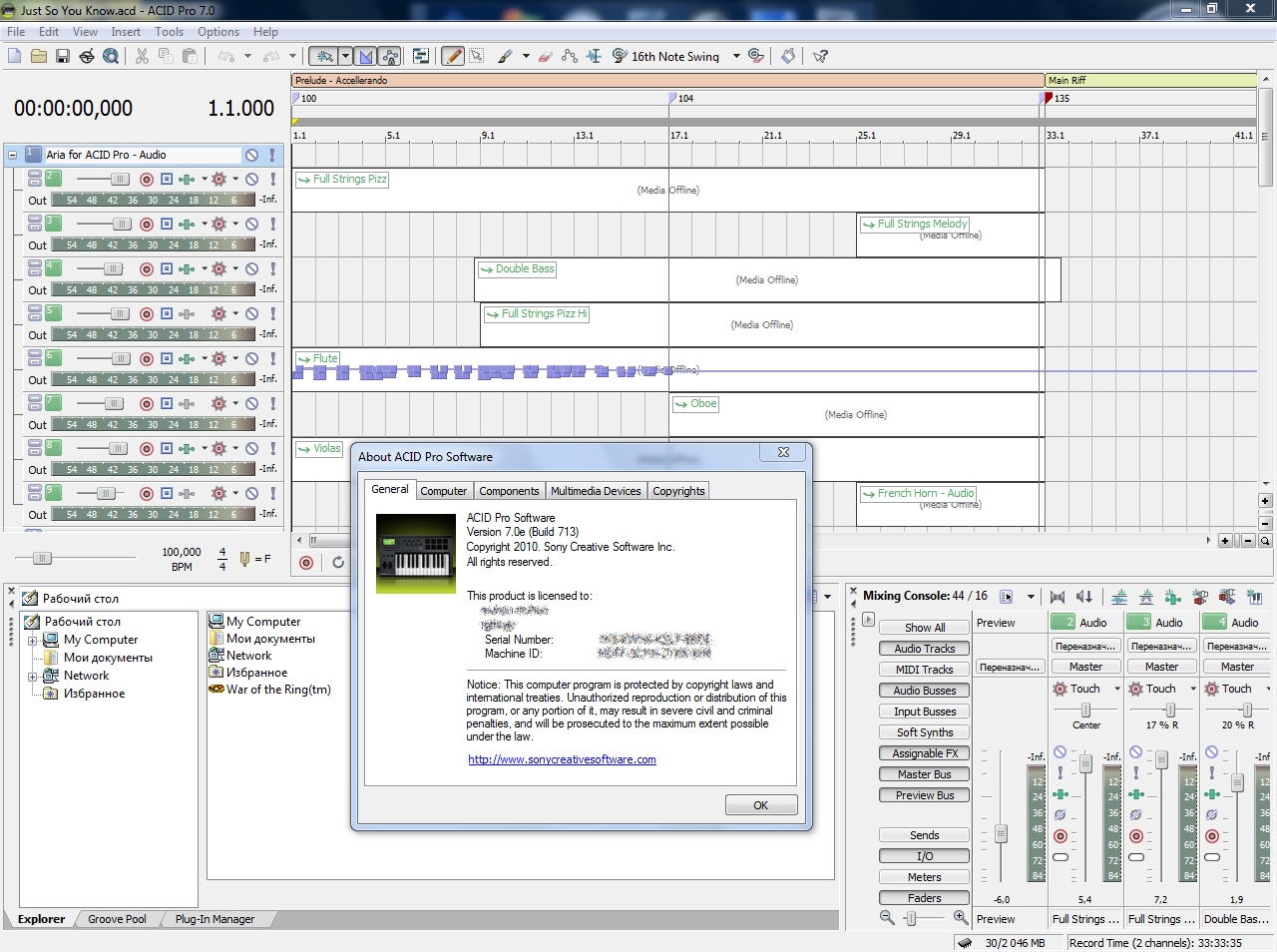Click Show All in Mixing Console
The image size is (1277, 952).
tap(924, 628)
